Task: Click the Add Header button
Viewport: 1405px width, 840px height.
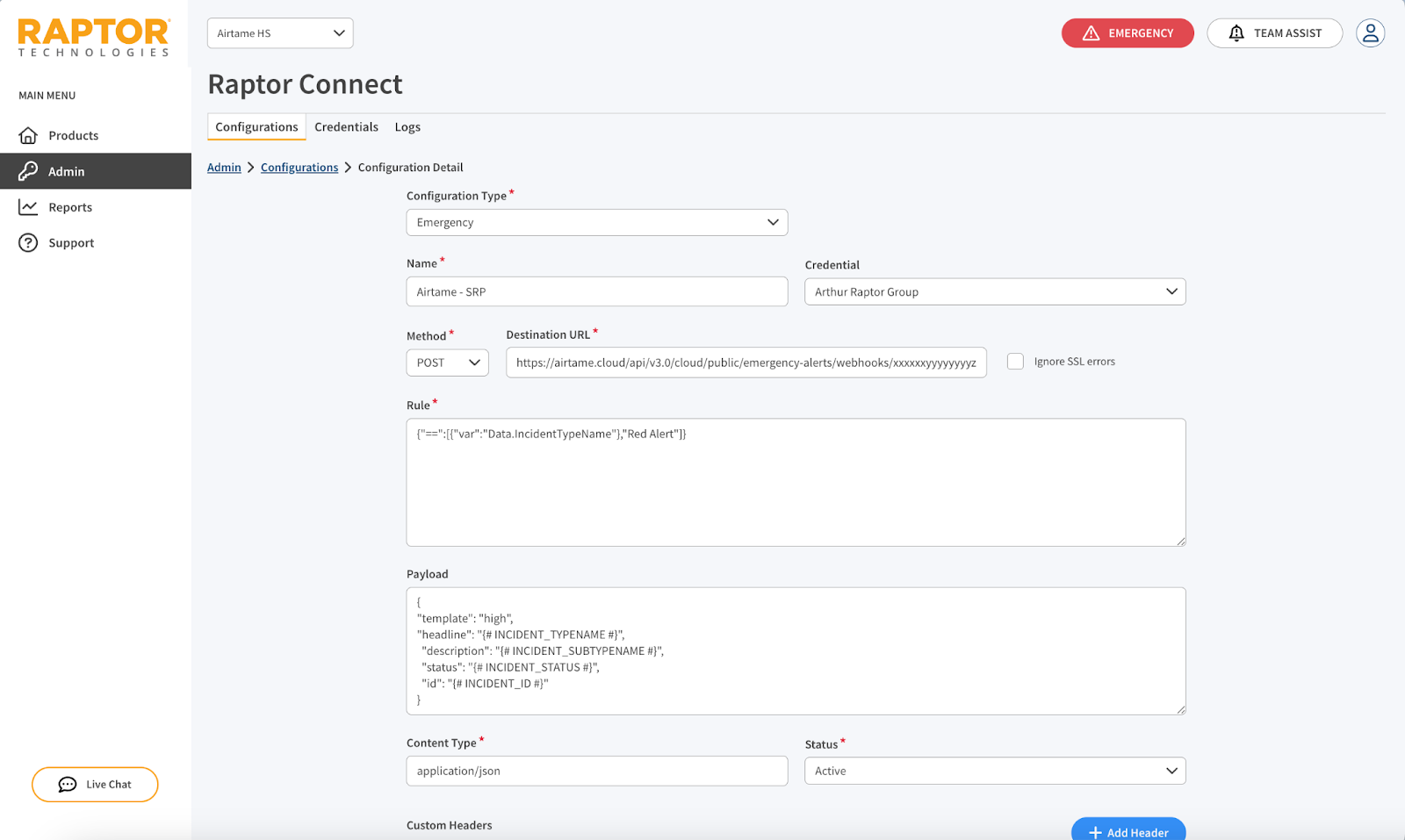Action: click(x=1128, y=829)
